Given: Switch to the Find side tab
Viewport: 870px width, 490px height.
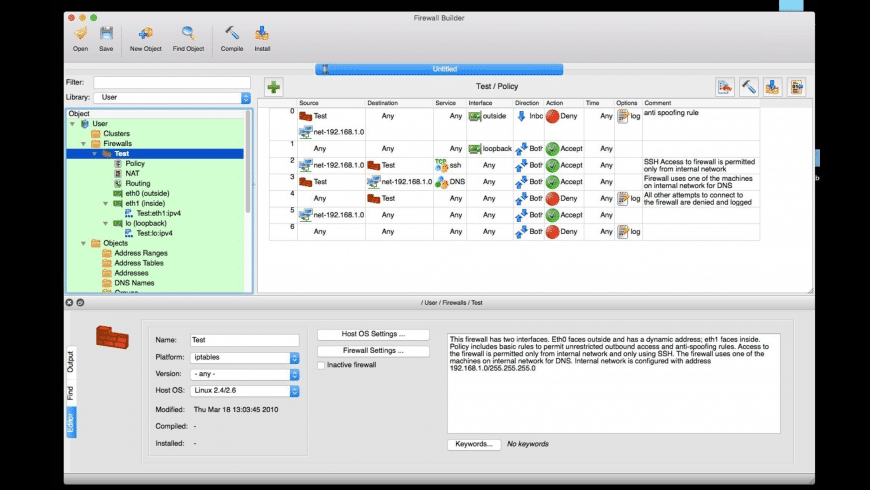Looking at the screenshot, I should pos(71,394).
